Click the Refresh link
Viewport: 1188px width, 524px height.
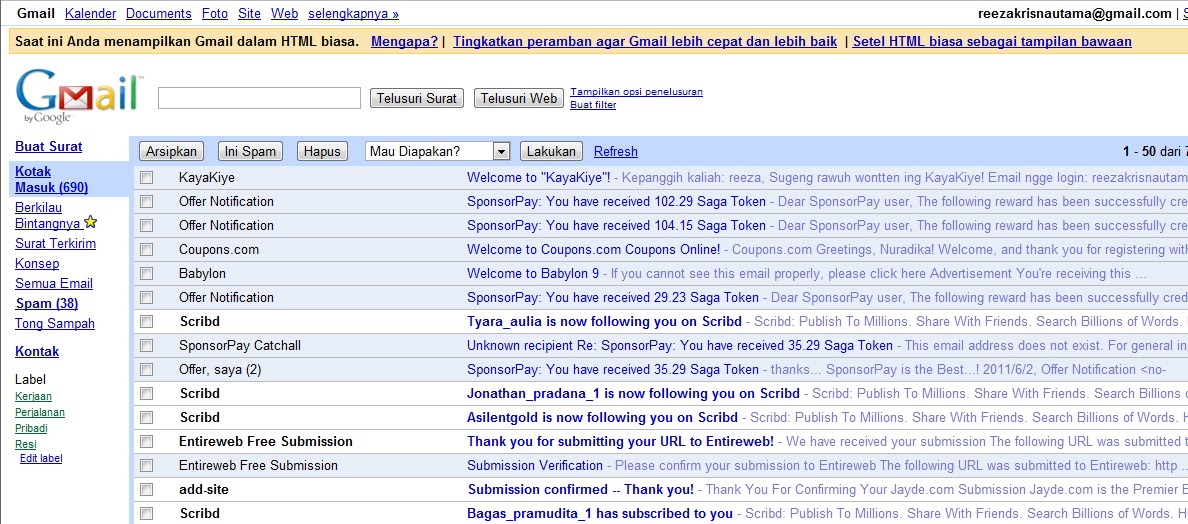point(615,151)
